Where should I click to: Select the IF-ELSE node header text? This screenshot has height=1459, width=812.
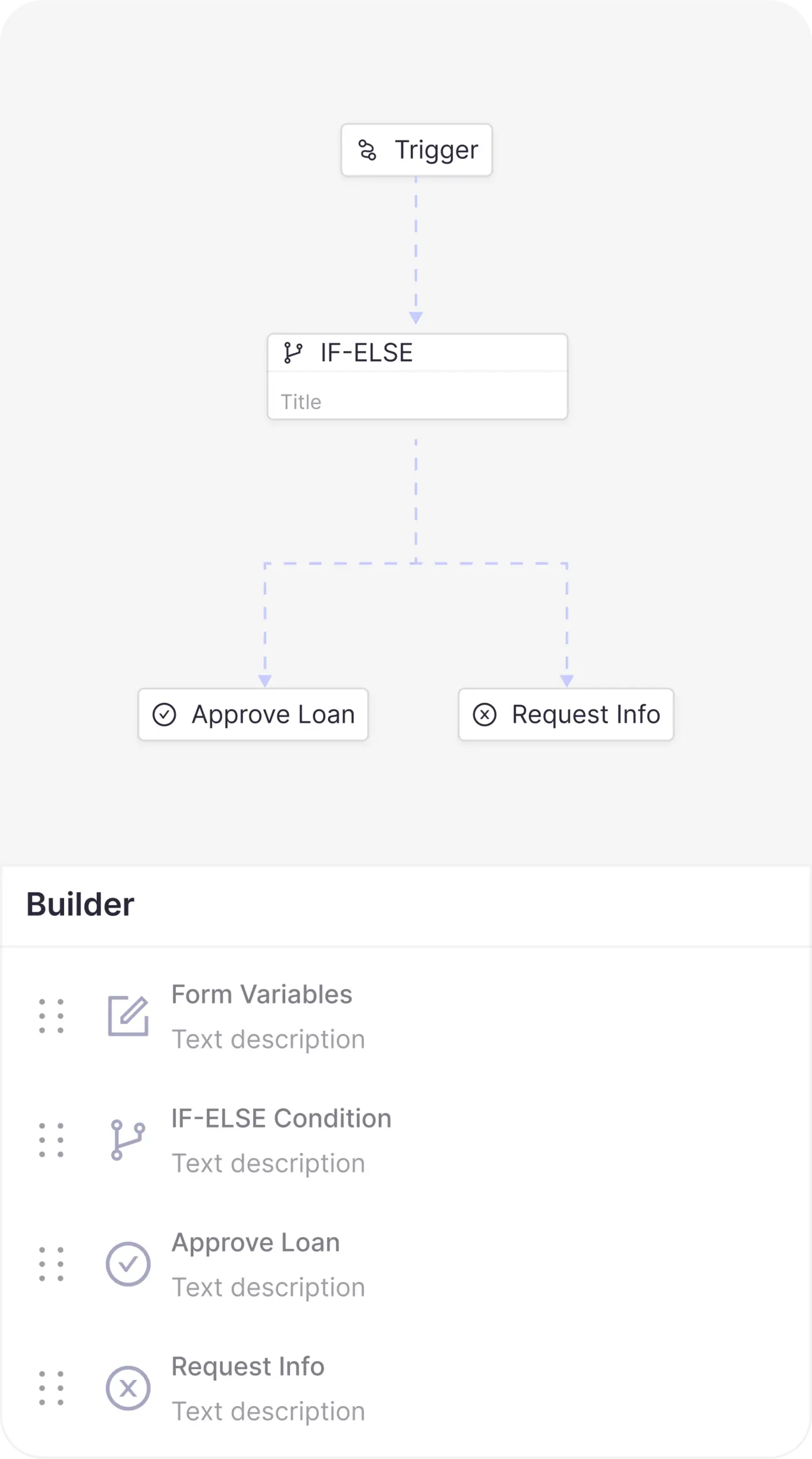366,353
